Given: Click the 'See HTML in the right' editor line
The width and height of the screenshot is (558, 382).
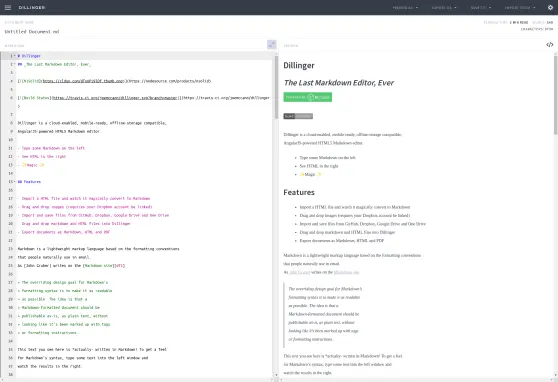Looking at the screenshot, I should coord(42,157).
